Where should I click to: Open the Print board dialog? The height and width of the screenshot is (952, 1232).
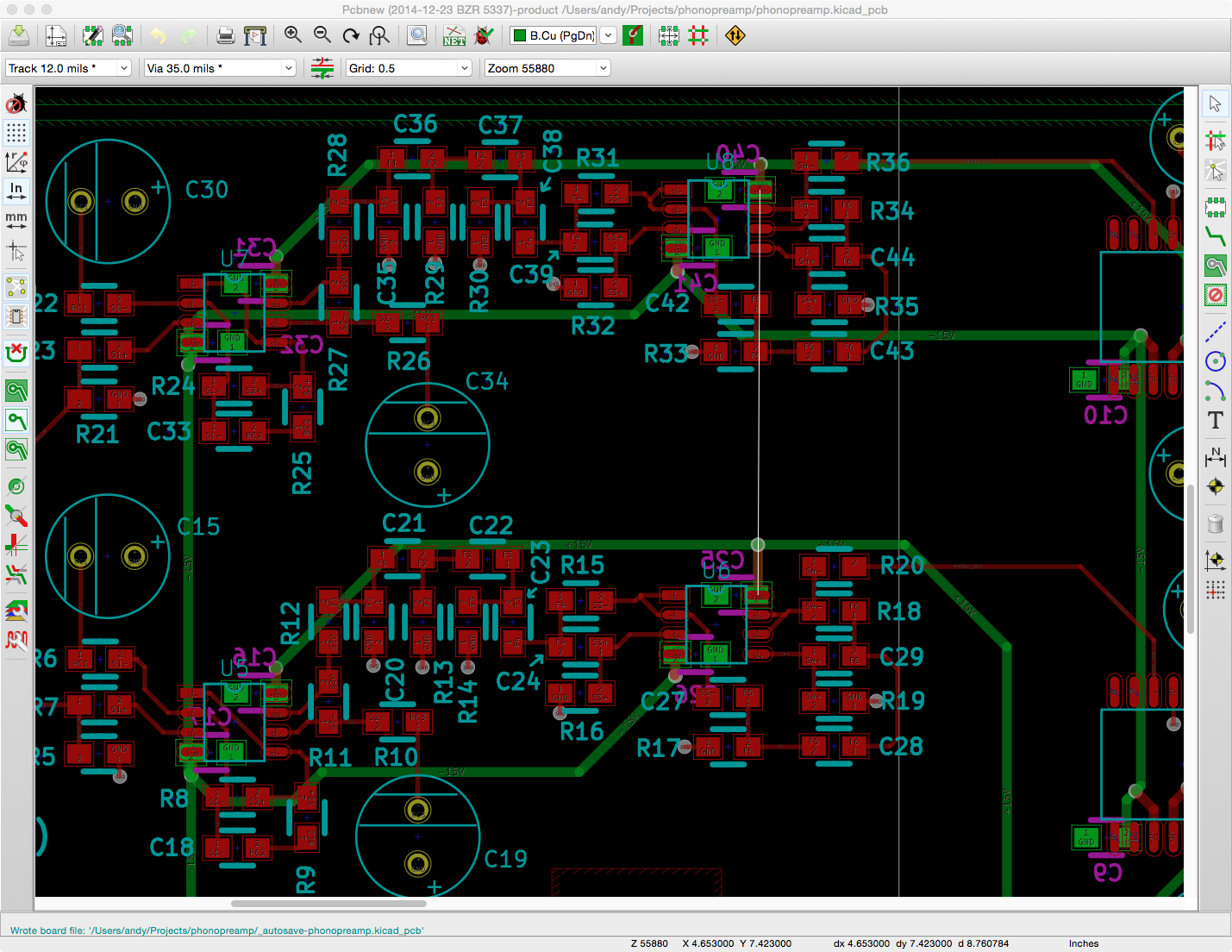225,35
